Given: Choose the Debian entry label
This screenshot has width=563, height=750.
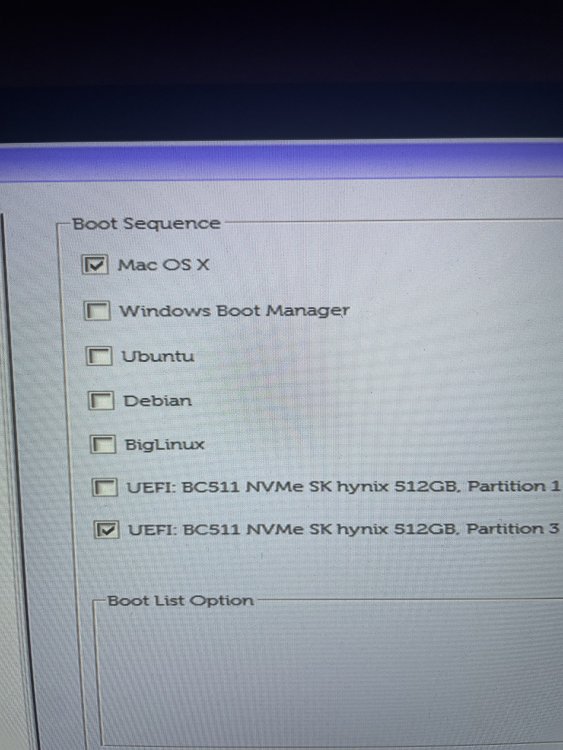Looking at the screenshot, I should 157,400.
